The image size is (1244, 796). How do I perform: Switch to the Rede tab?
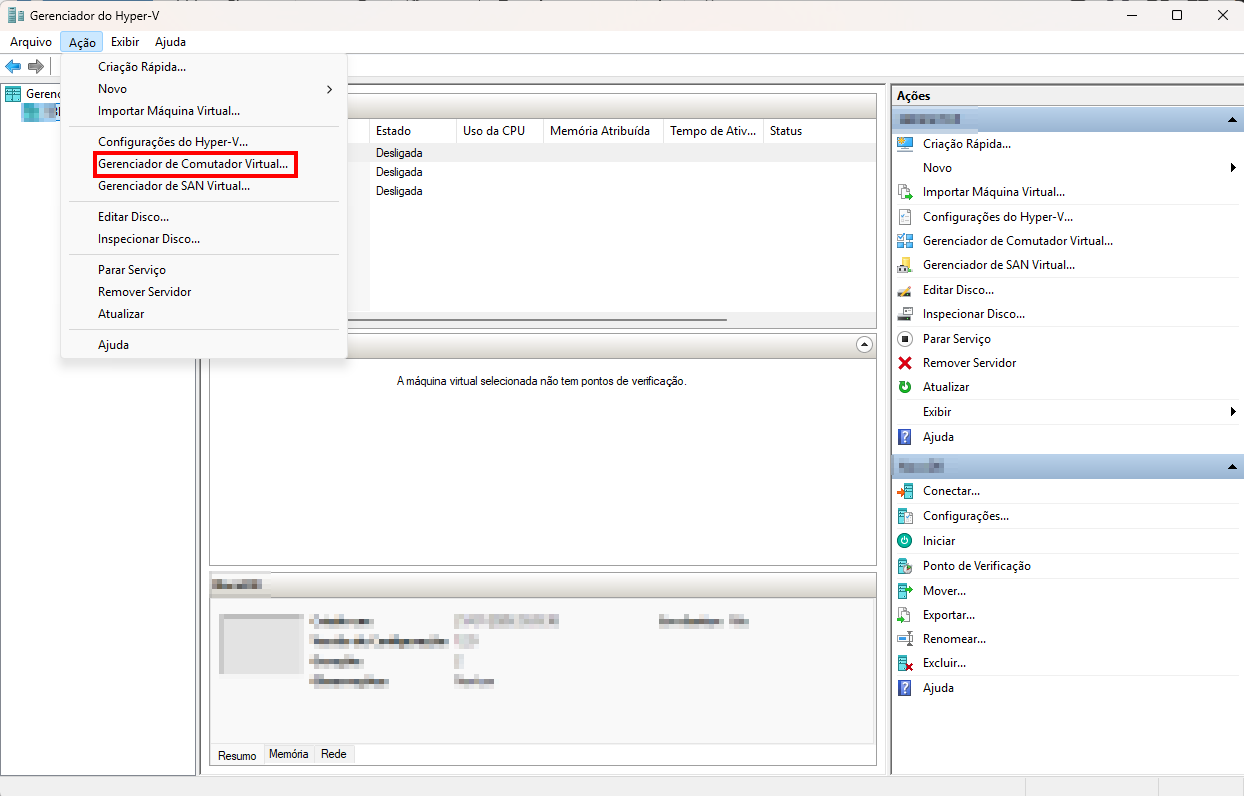(x=334, y=754)
